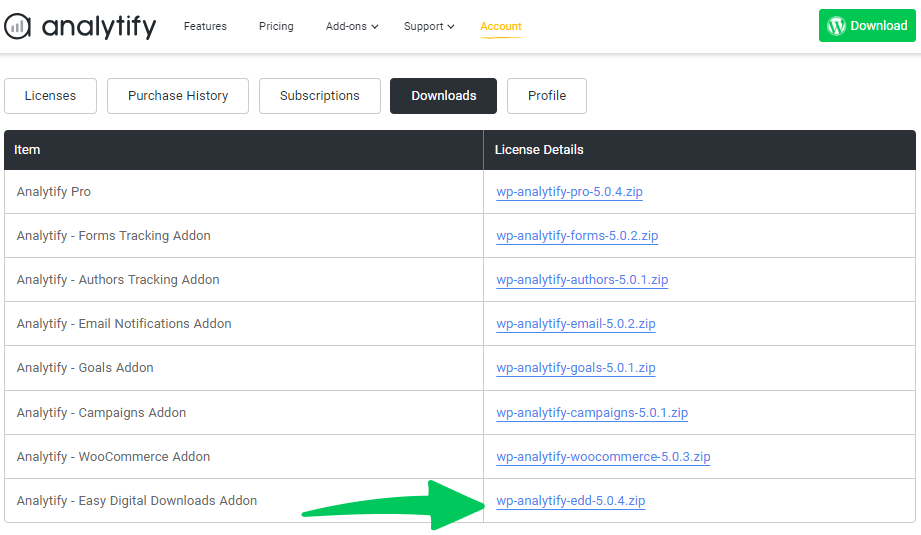Click the 'Analytify Pro' item text
This screenshot has width=921, height=535.
(53, 191)
